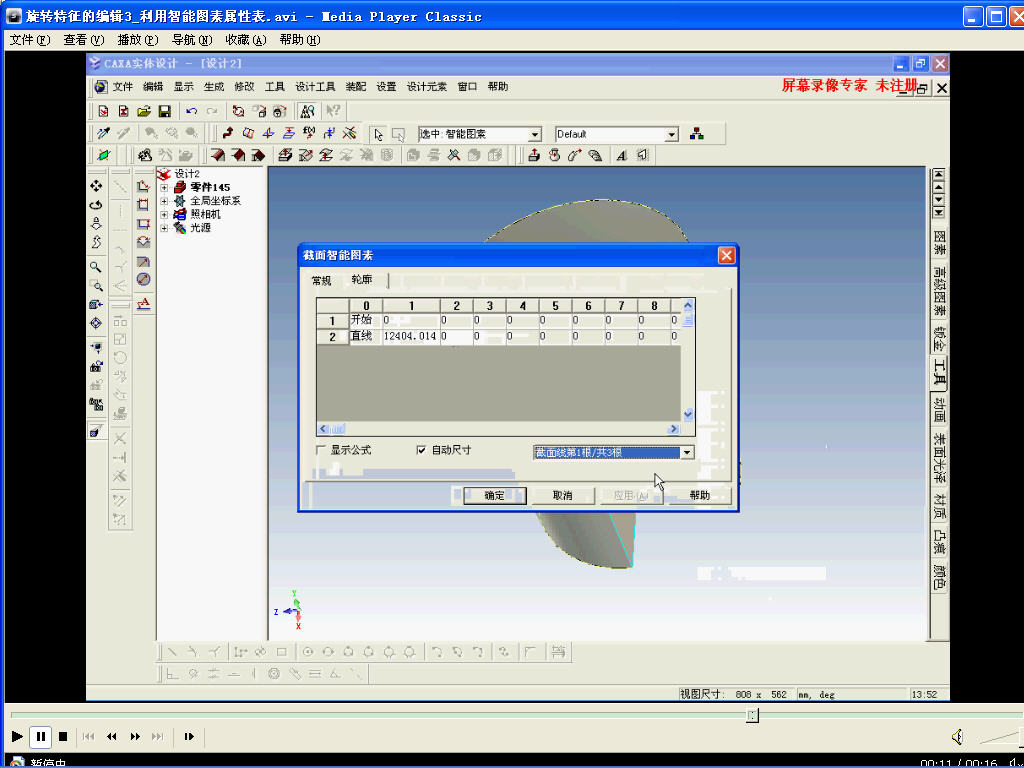Click the 开始 cell in row 1
Viewport: 1024px width, 768px height.
(x=366, y=321)
